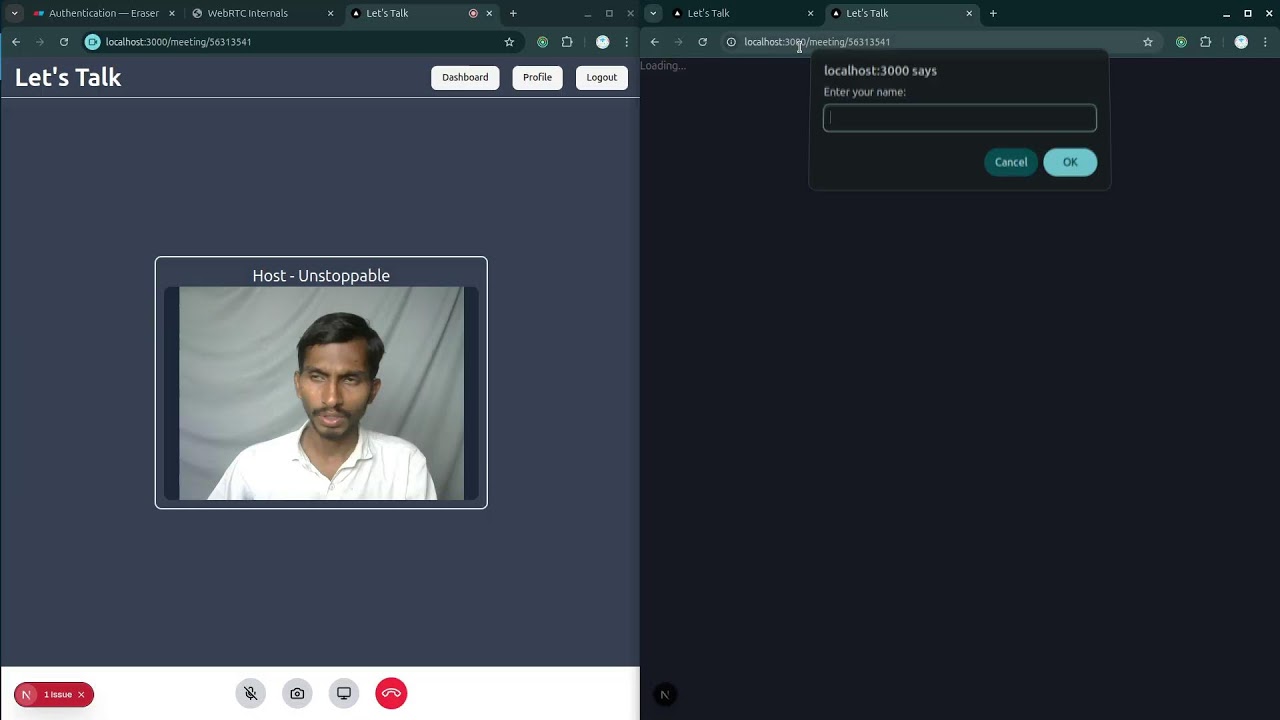Screen dimensions: 1280x720
Task: Open new tab in right browser window
Action: (993, 13)
